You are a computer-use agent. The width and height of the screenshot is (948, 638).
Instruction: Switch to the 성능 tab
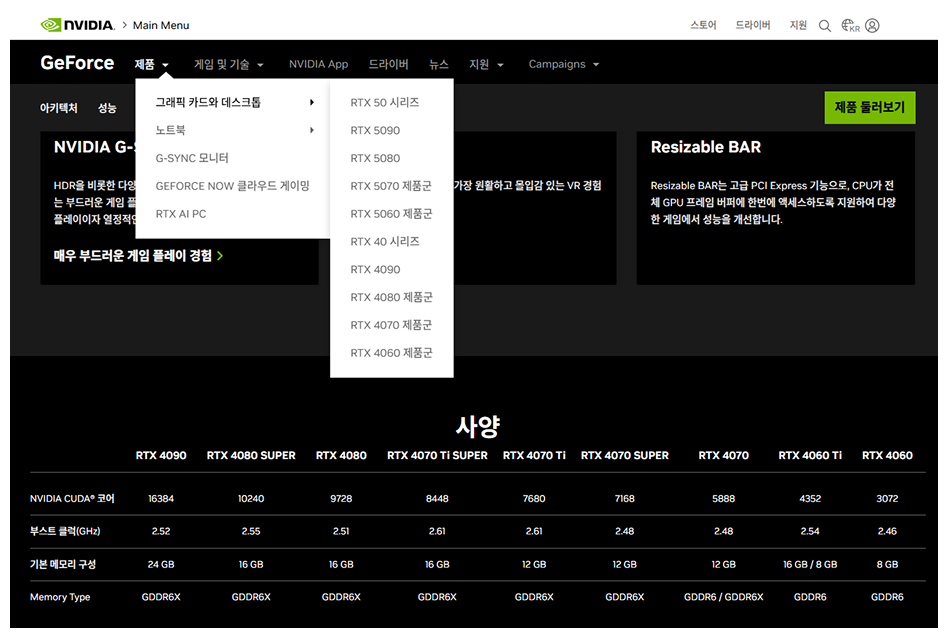pos(107,108)
